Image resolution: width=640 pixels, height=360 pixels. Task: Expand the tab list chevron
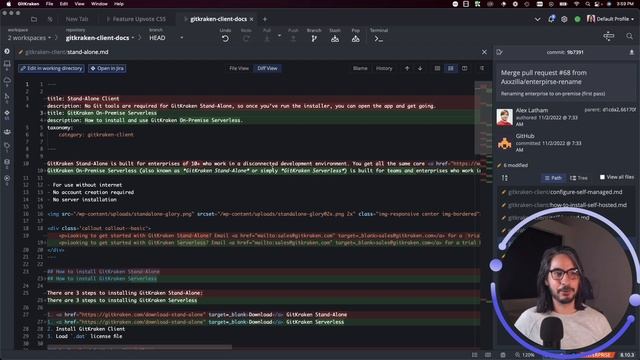pos(538,19)
